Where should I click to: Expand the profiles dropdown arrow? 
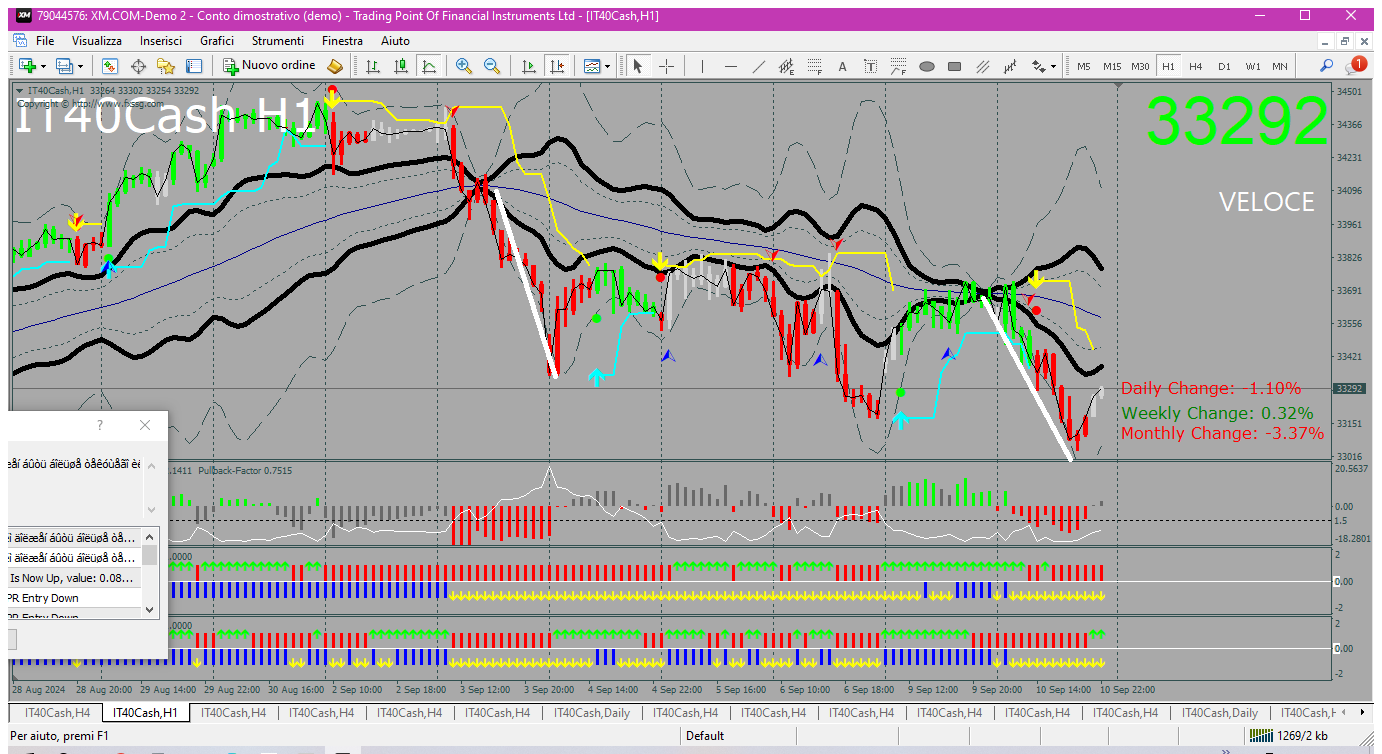tap(81, 66)
